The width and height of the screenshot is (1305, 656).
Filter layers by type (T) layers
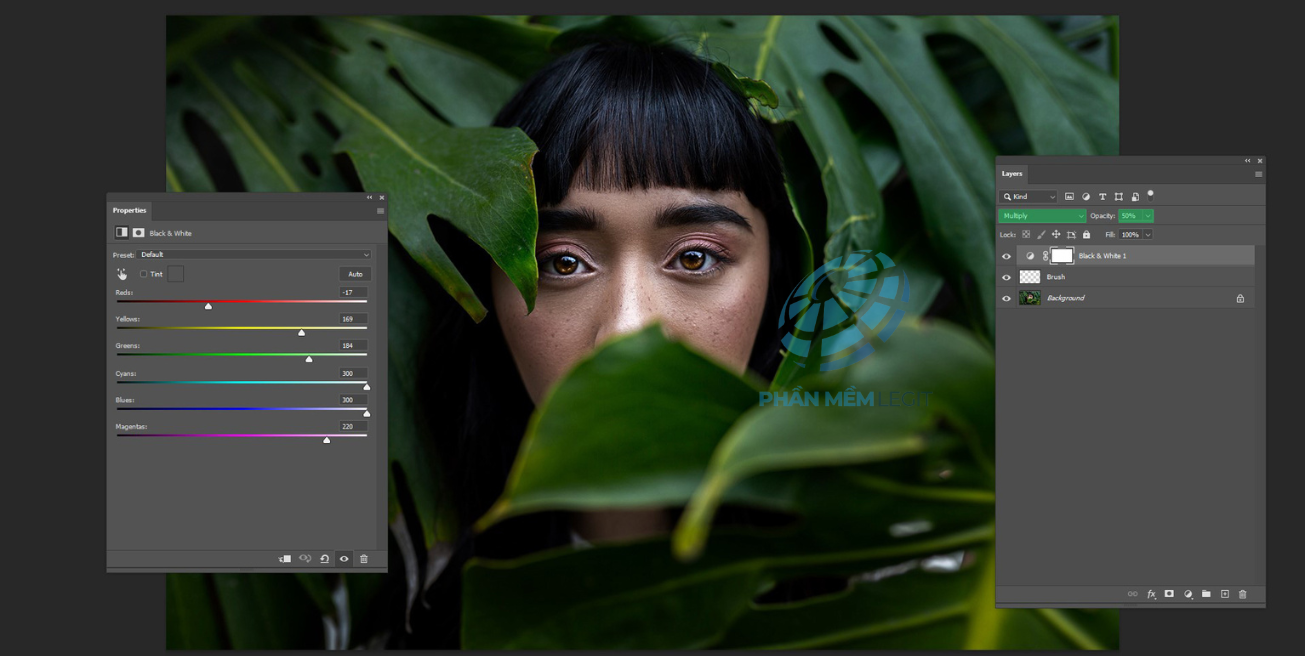(x=1102, y=197)
